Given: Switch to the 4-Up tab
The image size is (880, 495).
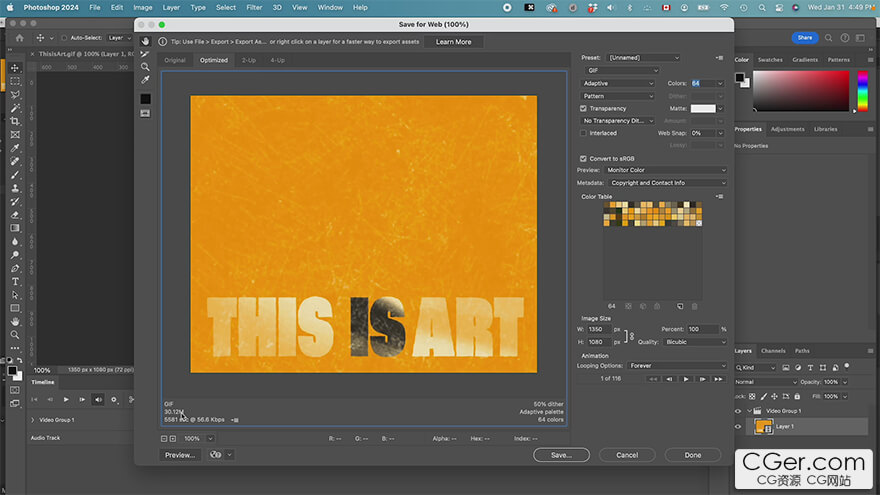Looking at the screenshot, I should point(277,60).
